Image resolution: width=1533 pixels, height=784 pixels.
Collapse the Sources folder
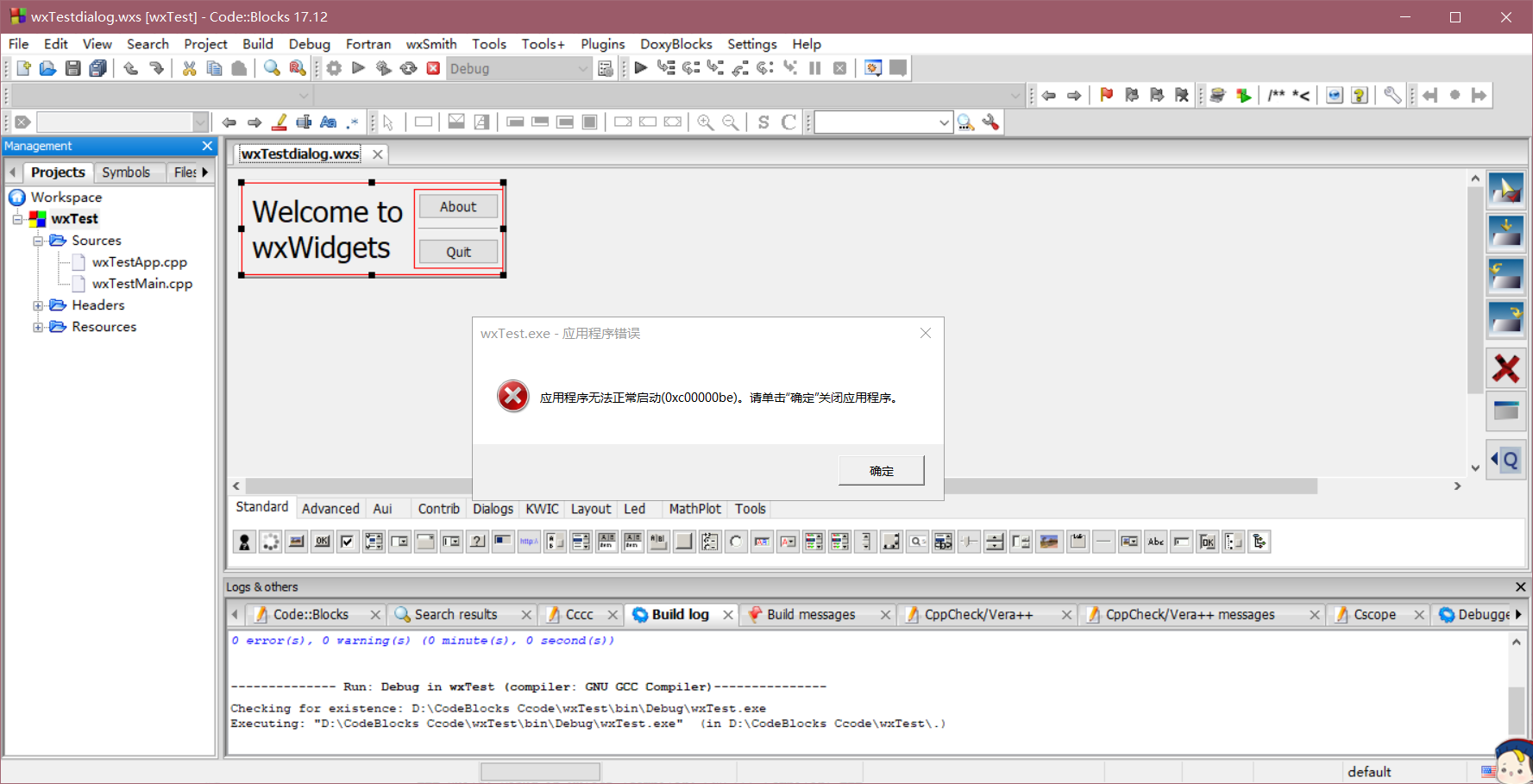[38, 241]
